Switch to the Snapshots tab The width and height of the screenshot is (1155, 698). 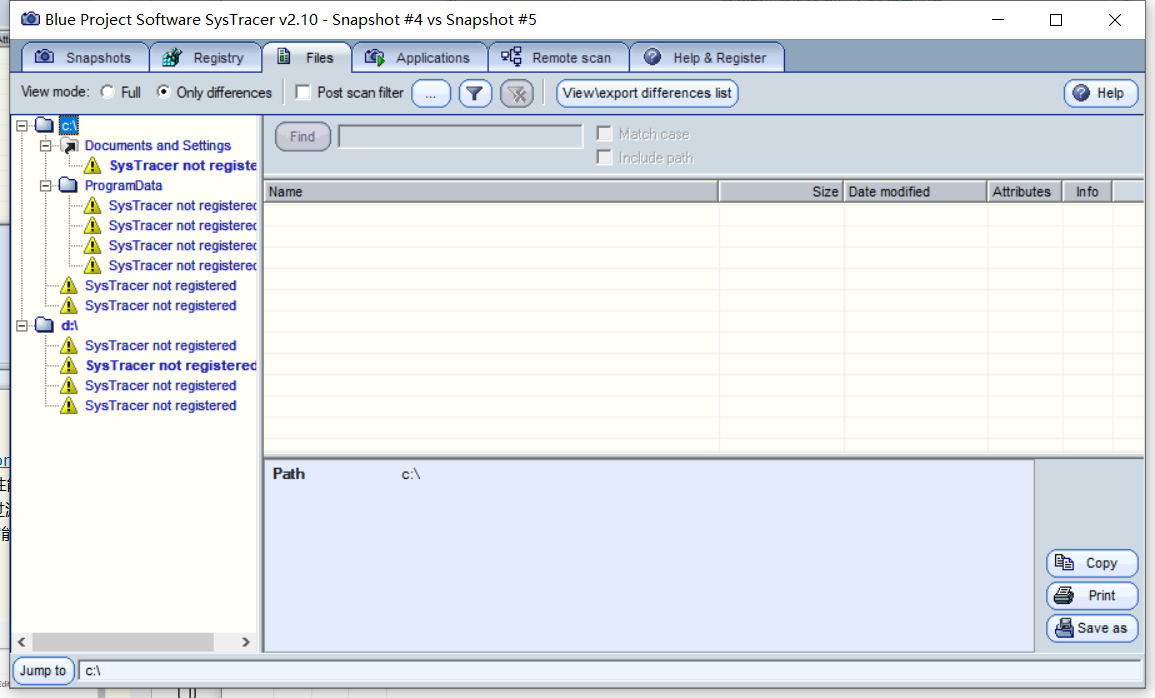85,57
